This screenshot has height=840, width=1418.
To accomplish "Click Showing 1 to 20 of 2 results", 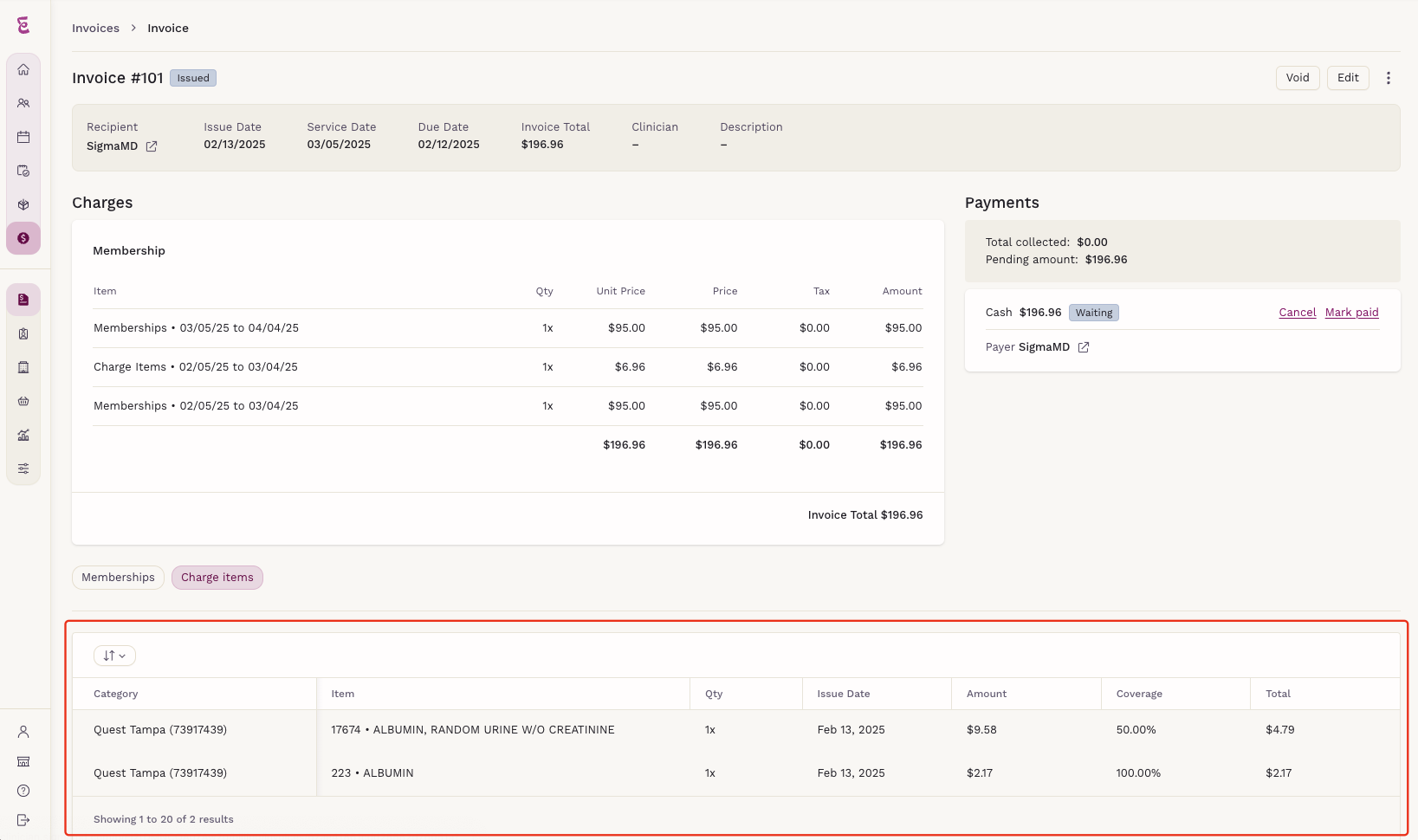I will coord(164,819).
